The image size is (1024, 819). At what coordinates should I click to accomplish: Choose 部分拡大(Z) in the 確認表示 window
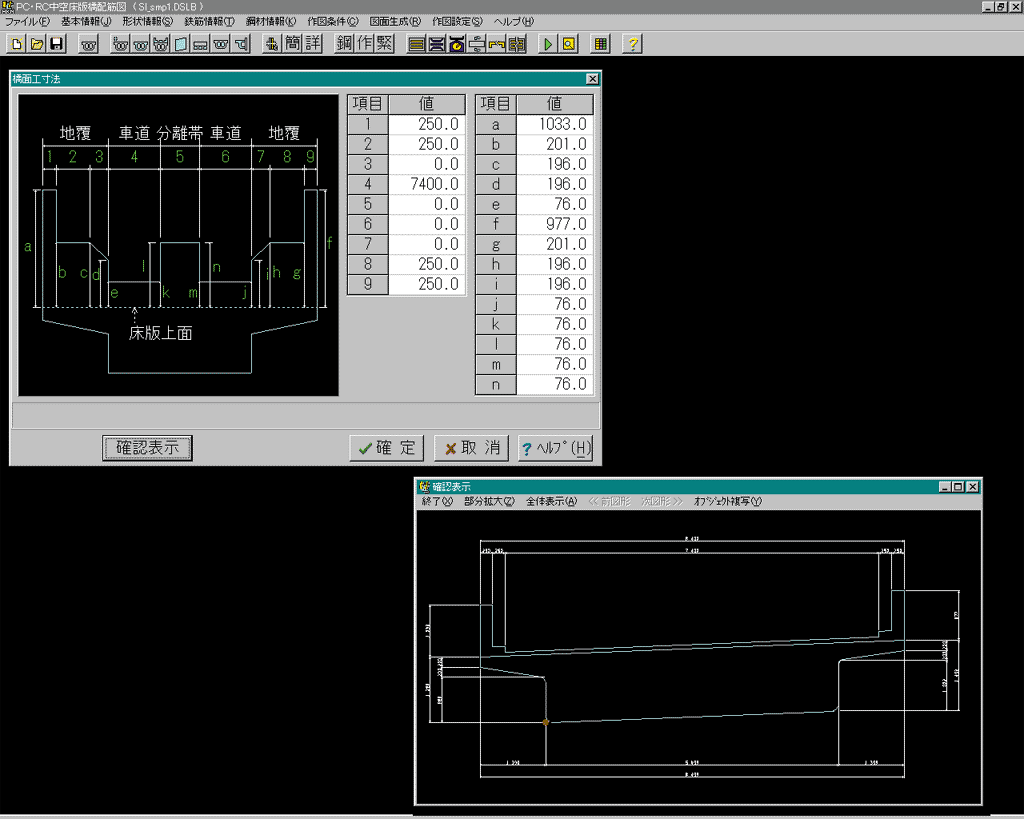(x=488, y=502)
